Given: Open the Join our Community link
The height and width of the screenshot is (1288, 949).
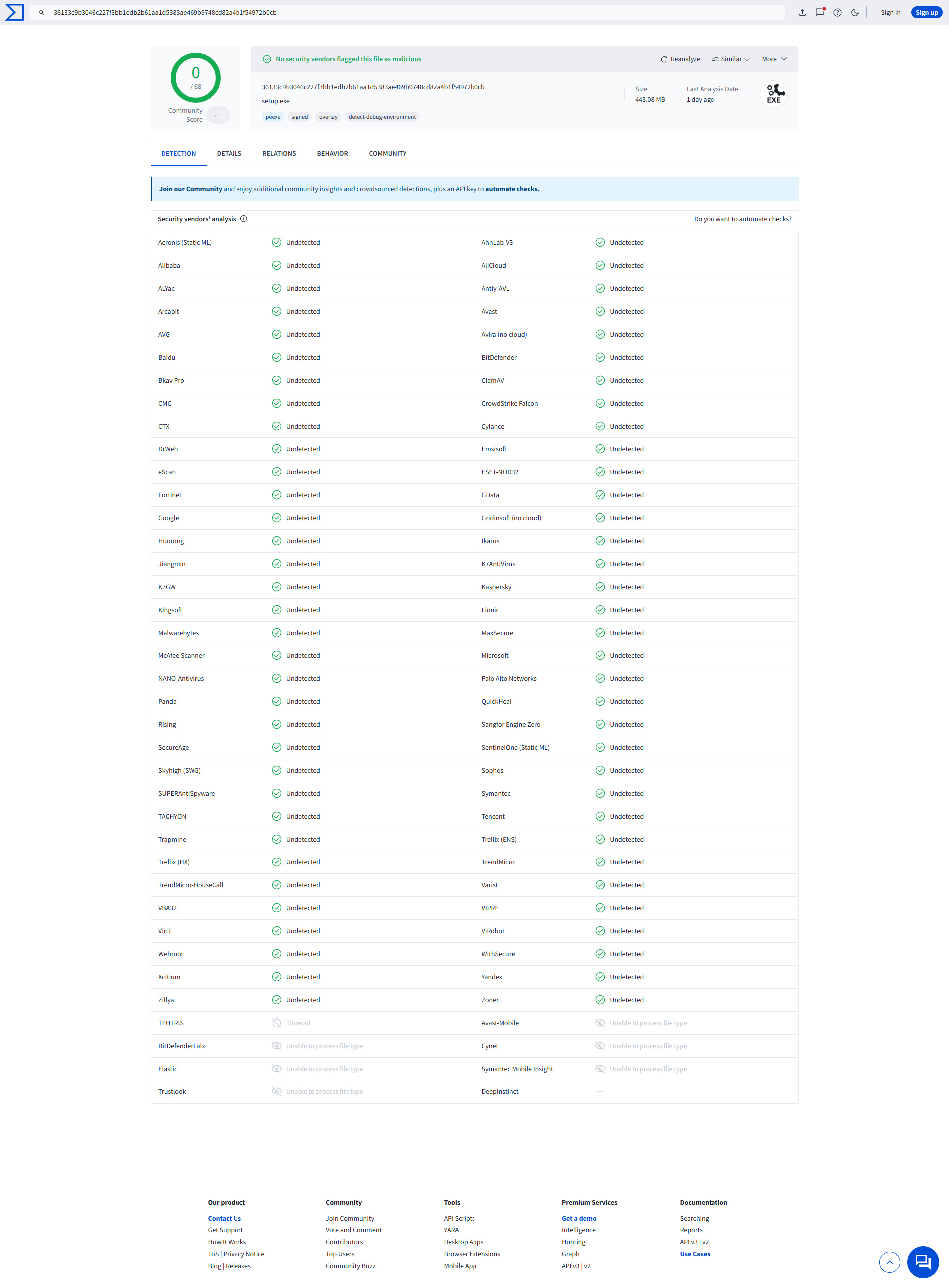Looking at the screenshot, I should [x=191, y=189].
